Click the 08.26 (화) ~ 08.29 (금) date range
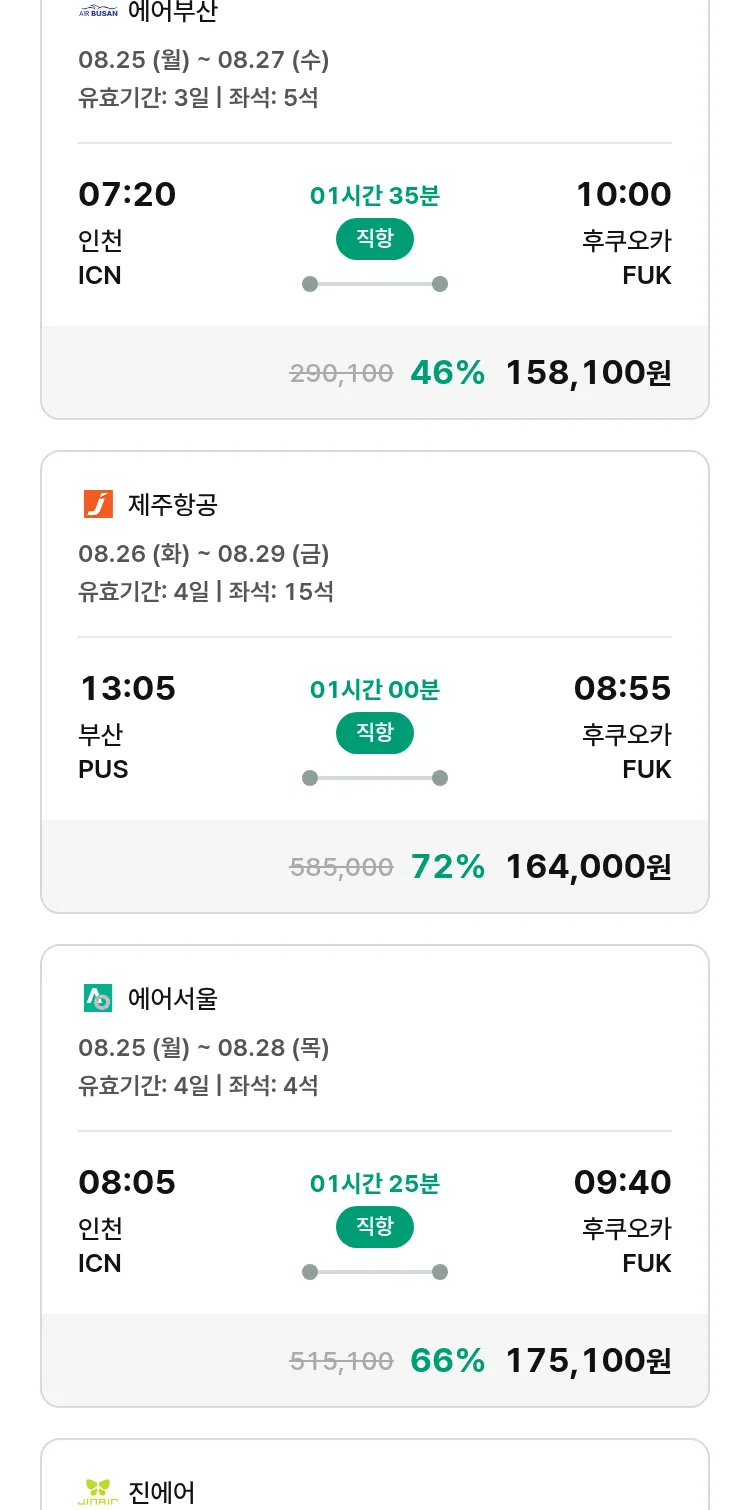 (203, 554)
